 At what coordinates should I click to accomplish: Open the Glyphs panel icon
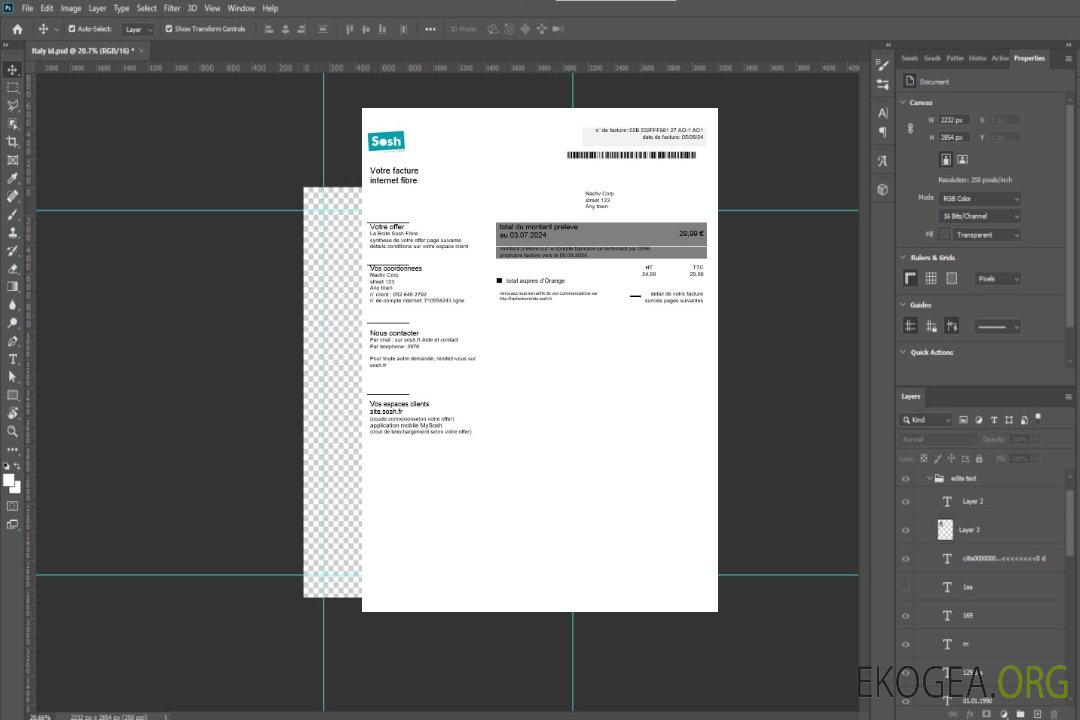click(x=883, y=161)
